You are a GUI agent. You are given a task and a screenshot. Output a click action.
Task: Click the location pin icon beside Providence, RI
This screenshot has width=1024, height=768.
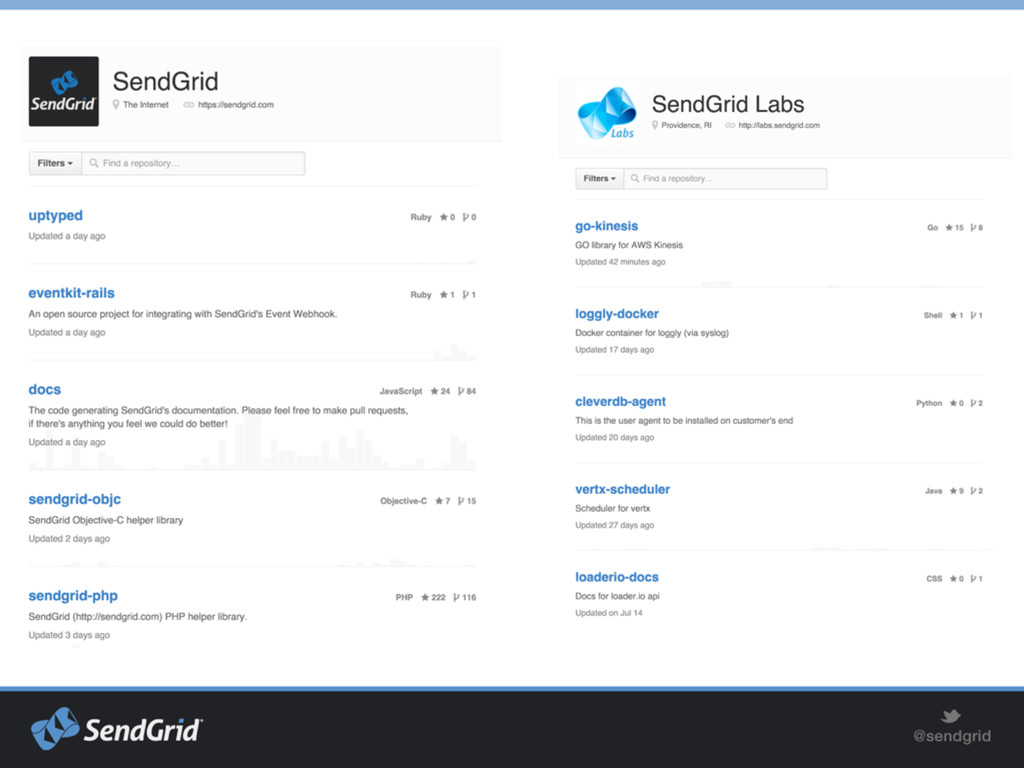654,125
